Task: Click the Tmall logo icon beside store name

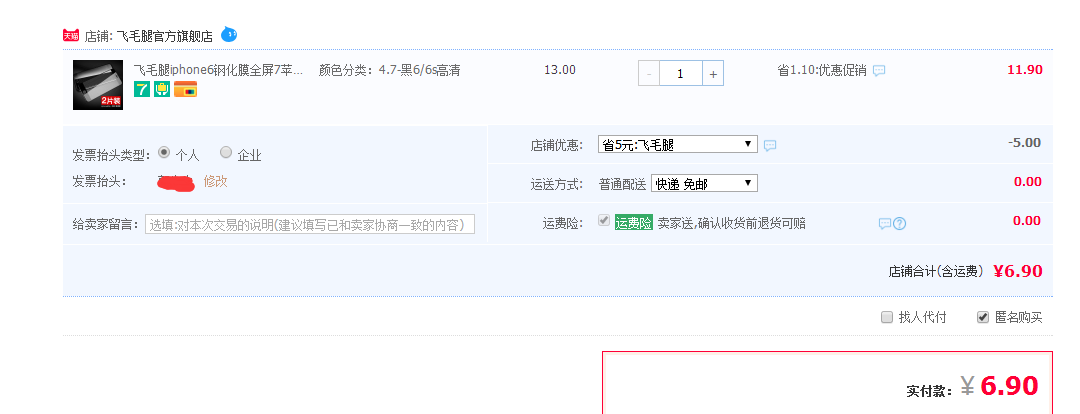Action: [x=71, y=36]
